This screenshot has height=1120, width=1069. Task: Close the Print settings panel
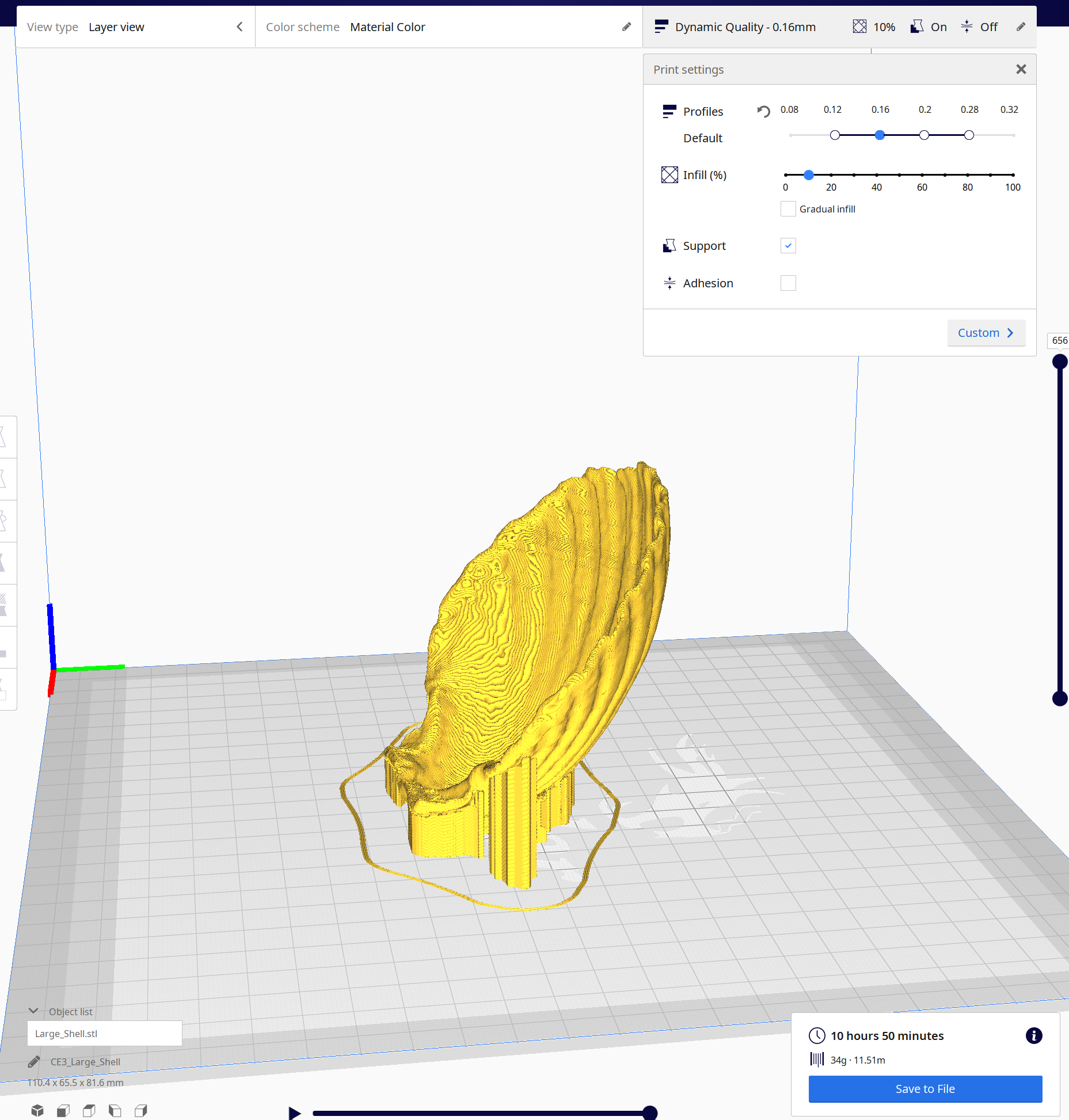pos(1021,69)
